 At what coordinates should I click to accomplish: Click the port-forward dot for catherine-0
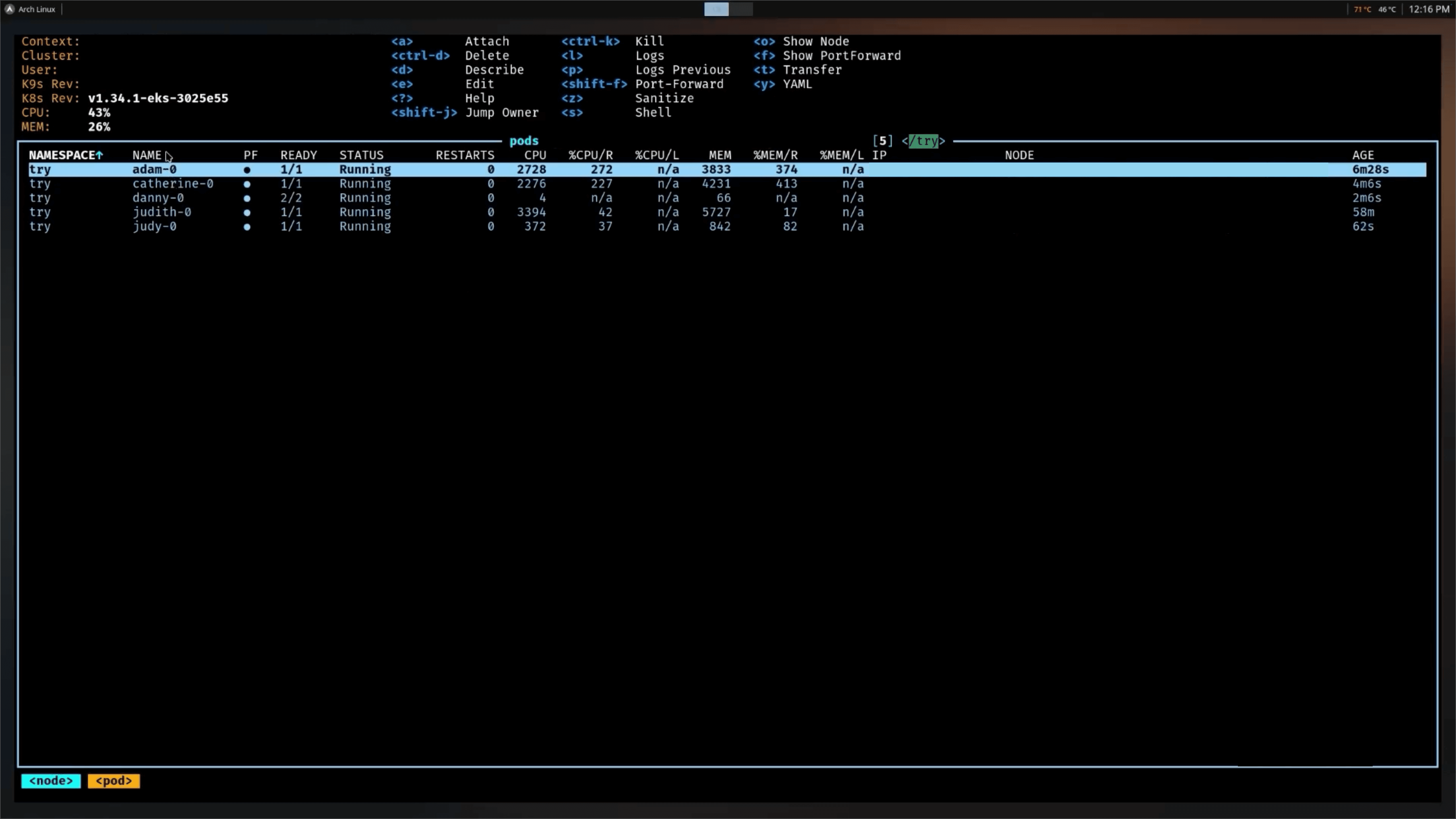(x=247, y=184)
